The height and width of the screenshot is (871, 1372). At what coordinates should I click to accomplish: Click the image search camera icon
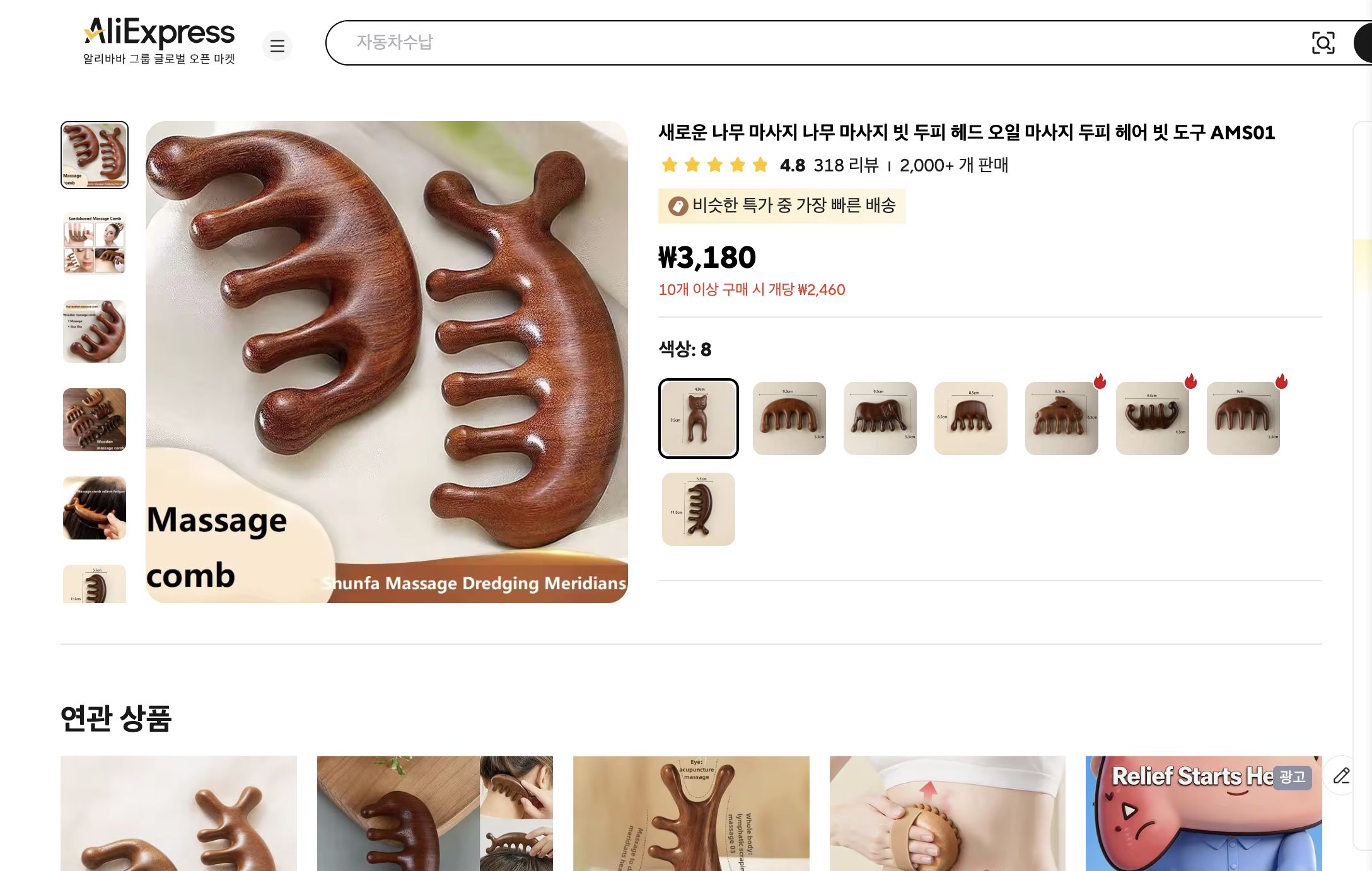[x=1324, y=43]
